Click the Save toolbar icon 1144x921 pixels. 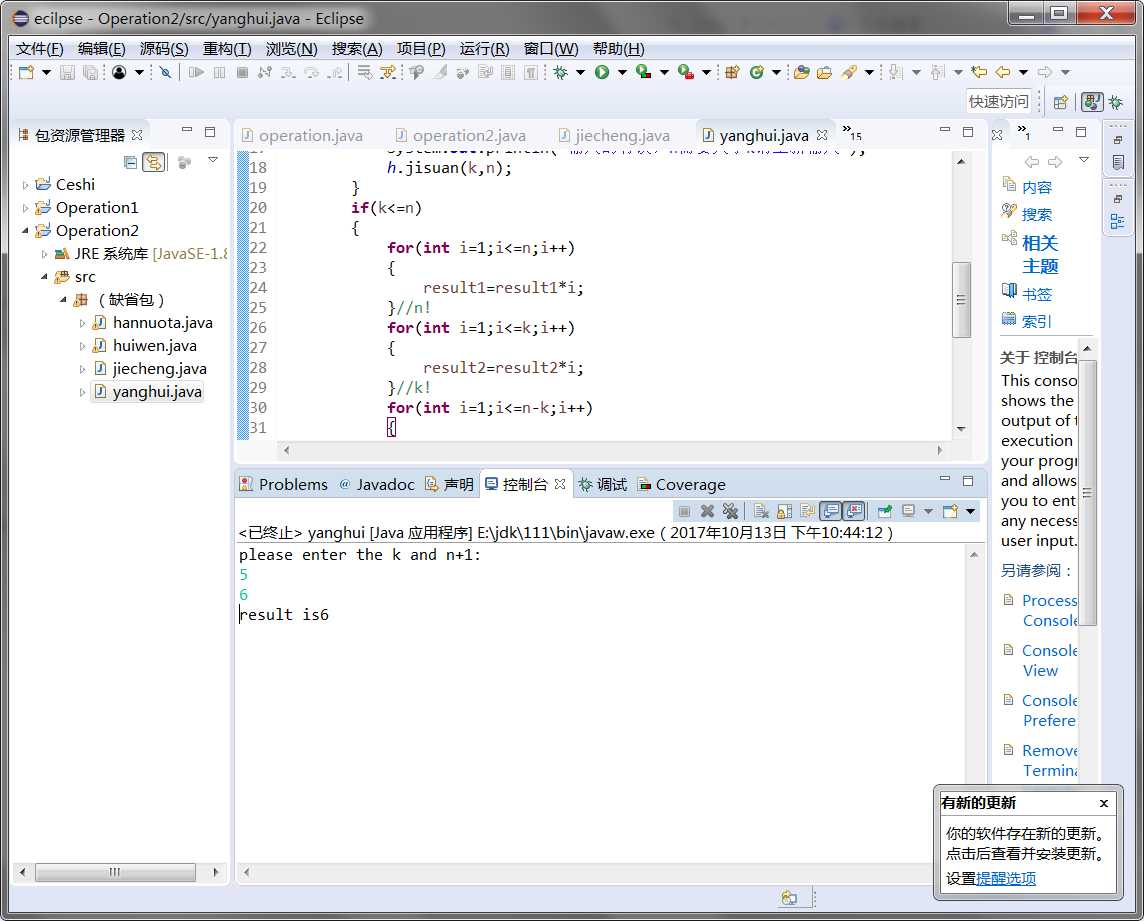pos(67,72)
